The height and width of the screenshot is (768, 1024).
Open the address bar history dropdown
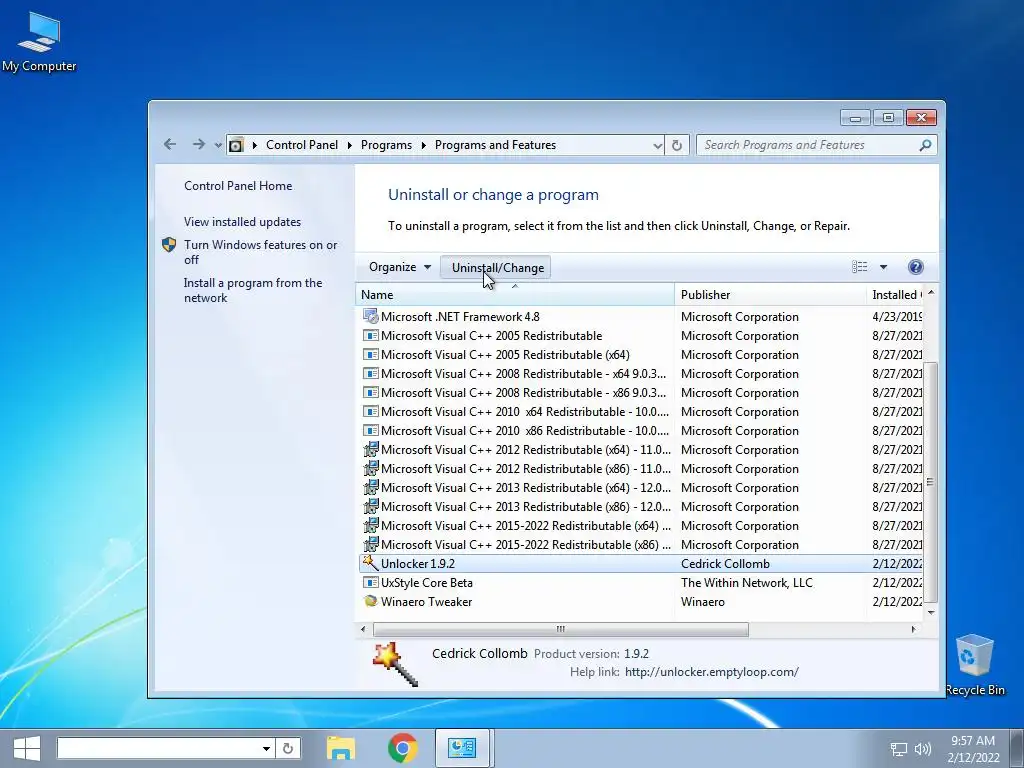click(x=657, y=145)
